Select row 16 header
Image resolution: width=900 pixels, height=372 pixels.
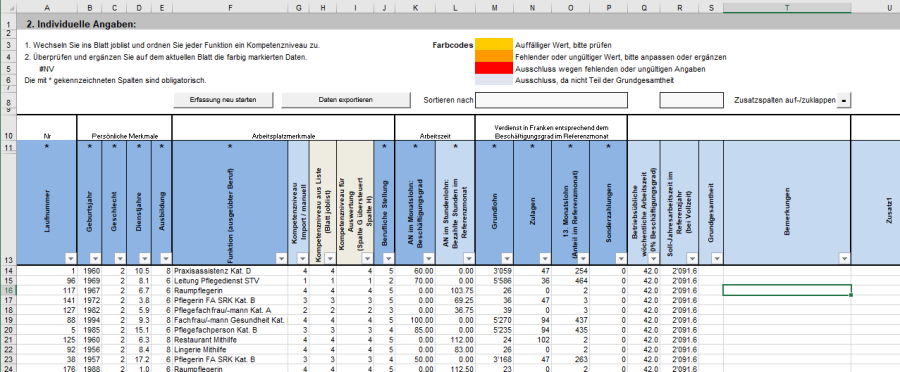(x=9, y=290)
